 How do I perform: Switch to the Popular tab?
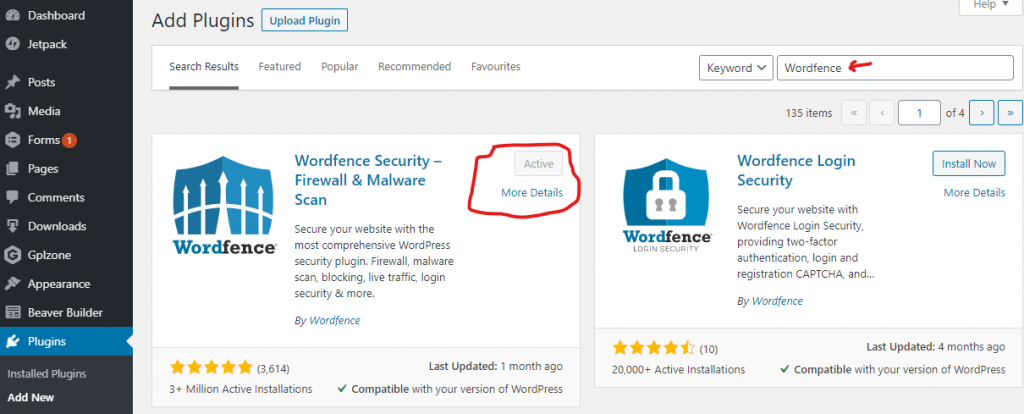[340, 67]
